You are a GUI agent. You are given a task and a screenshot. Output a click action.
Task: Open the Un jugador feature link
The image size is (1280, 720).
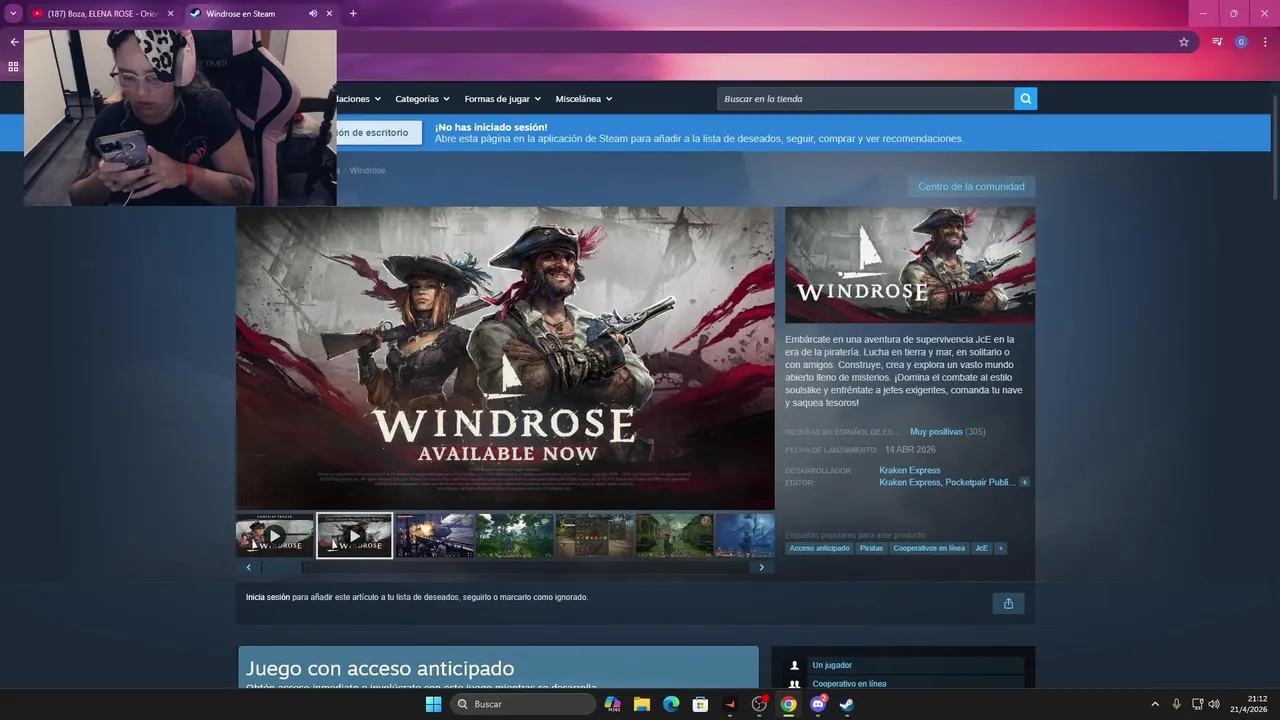click(832, 665)
